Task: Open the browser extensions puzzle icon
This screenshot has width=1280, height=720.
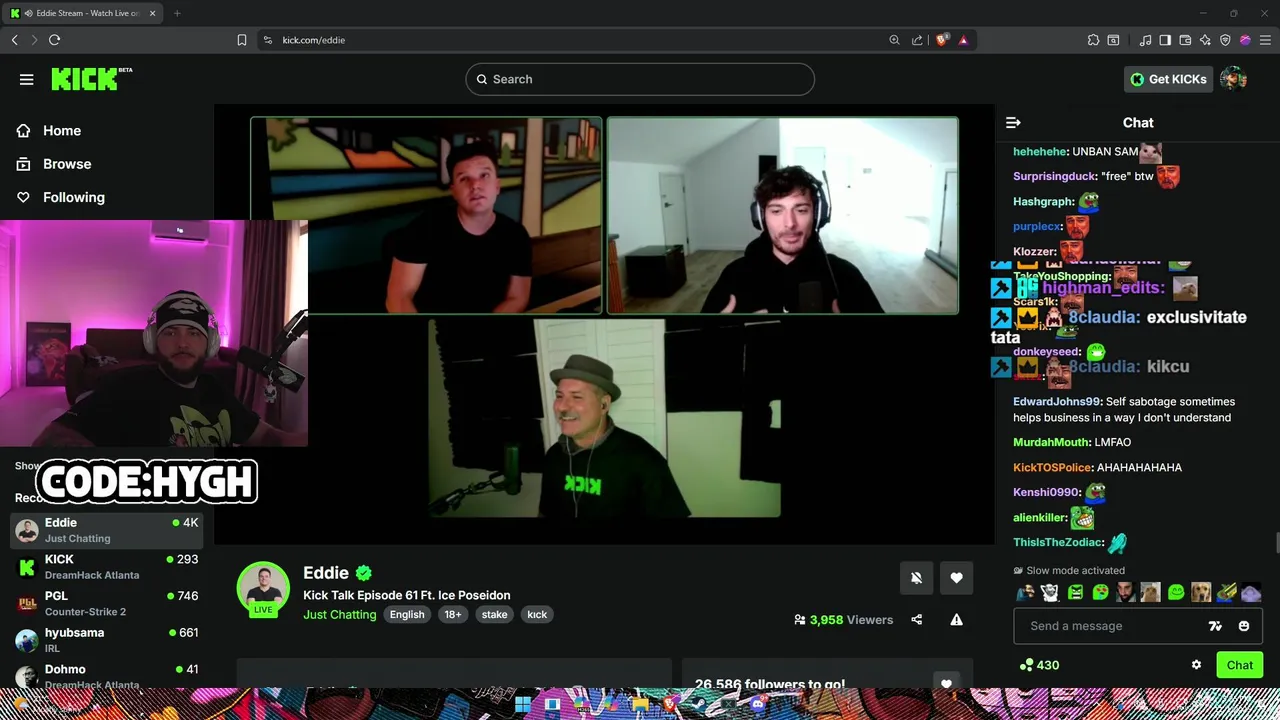Action: click(x=1093, y=40)
